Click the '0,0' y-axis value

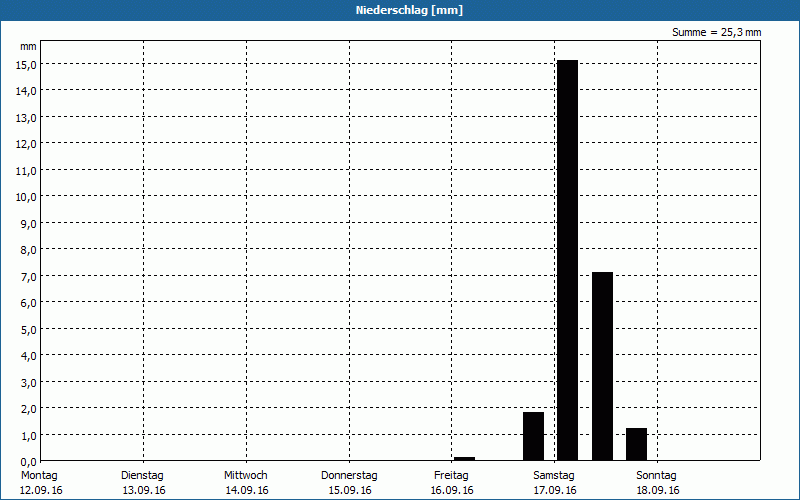(x=29, y=462)
